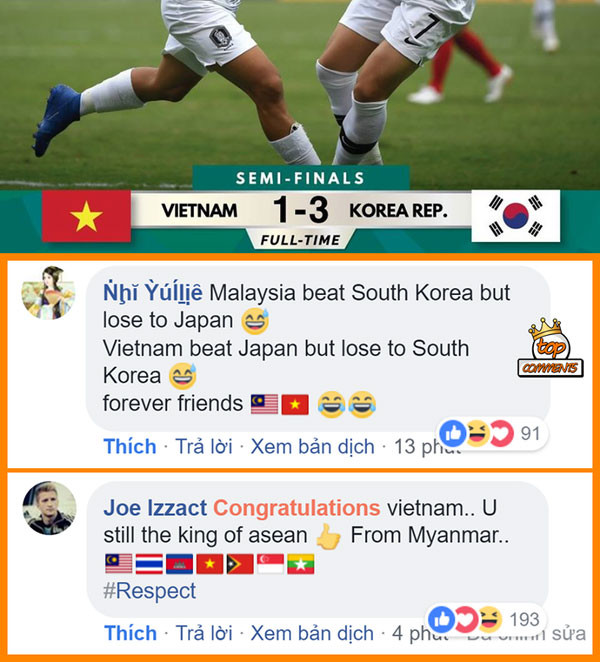600x662 pixels.
Task: Open the Joe Izzact profile name link
Action: 155,508
